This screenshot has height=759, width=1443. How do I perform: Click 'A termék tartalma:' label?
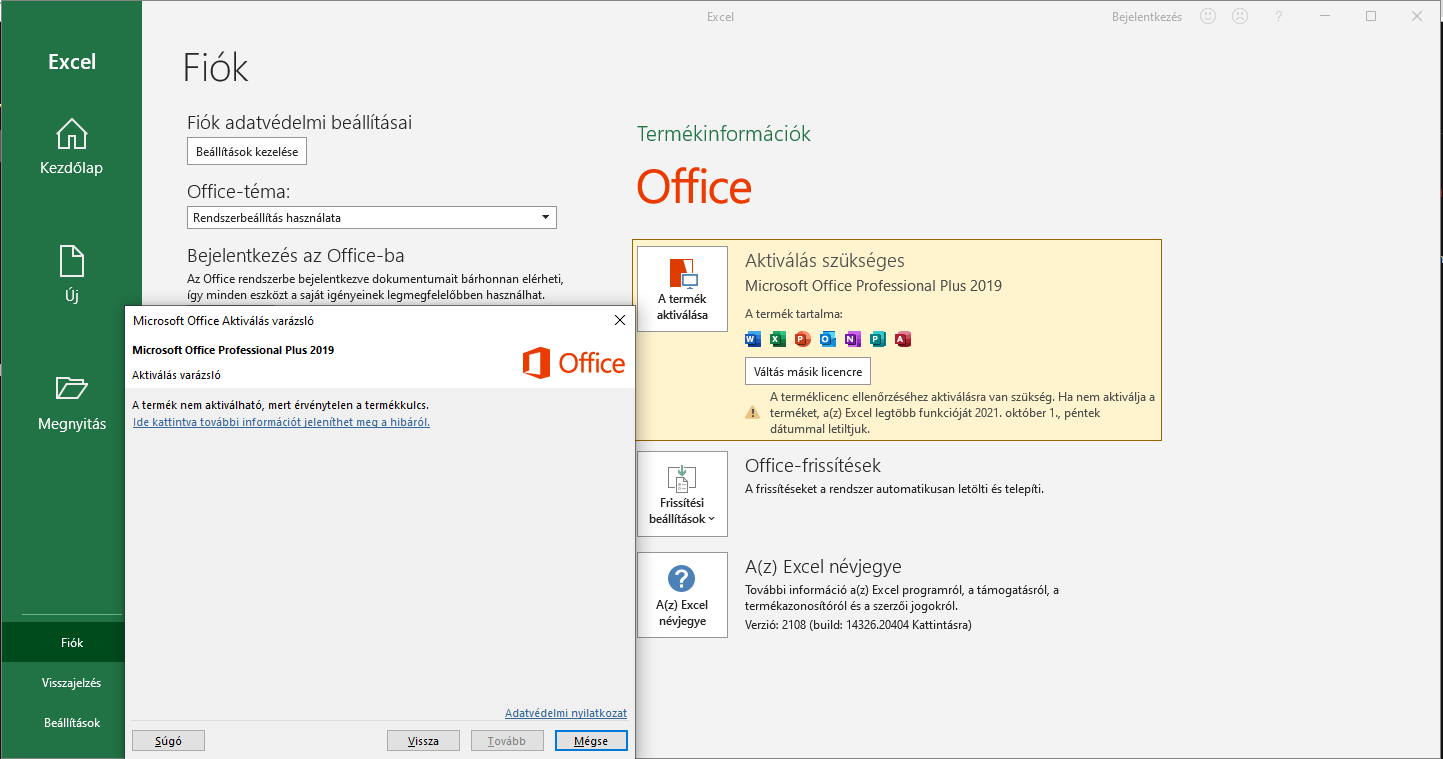pyautogui.click(x=794, y=314)
